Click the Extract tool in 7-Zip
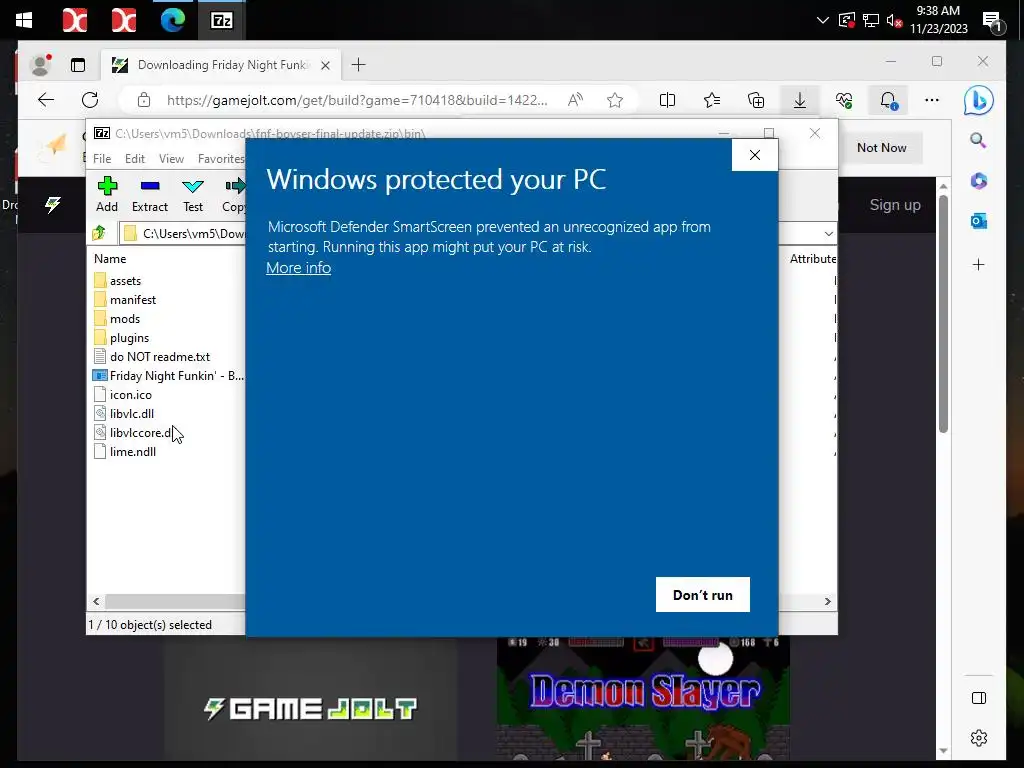This screenshot has height=768, width=1024. (150, 195)
